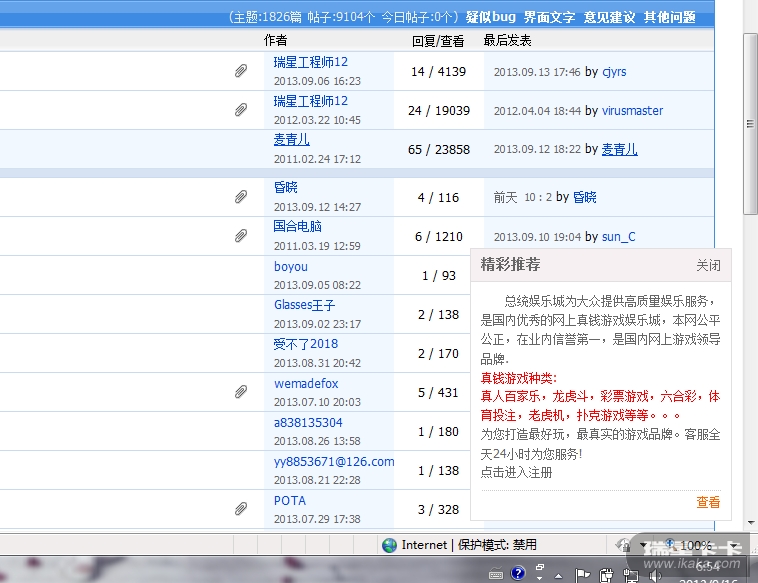
Task: Click 点击进入注册 in the popup
Action: coord(516,472)
